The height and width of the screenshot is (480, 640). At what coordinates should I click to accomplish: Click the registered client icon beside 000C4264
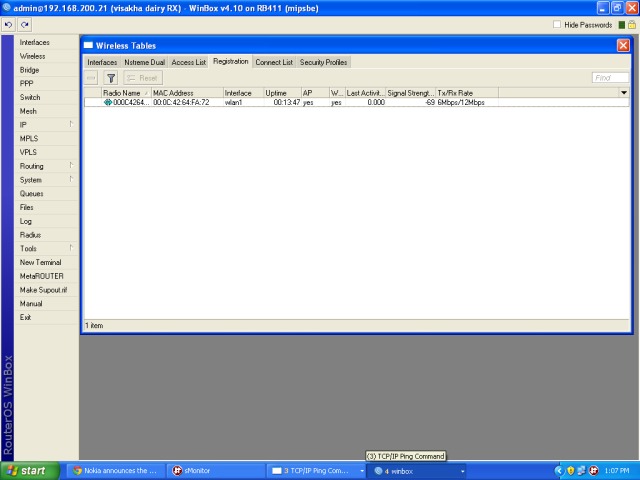point(107,102)
